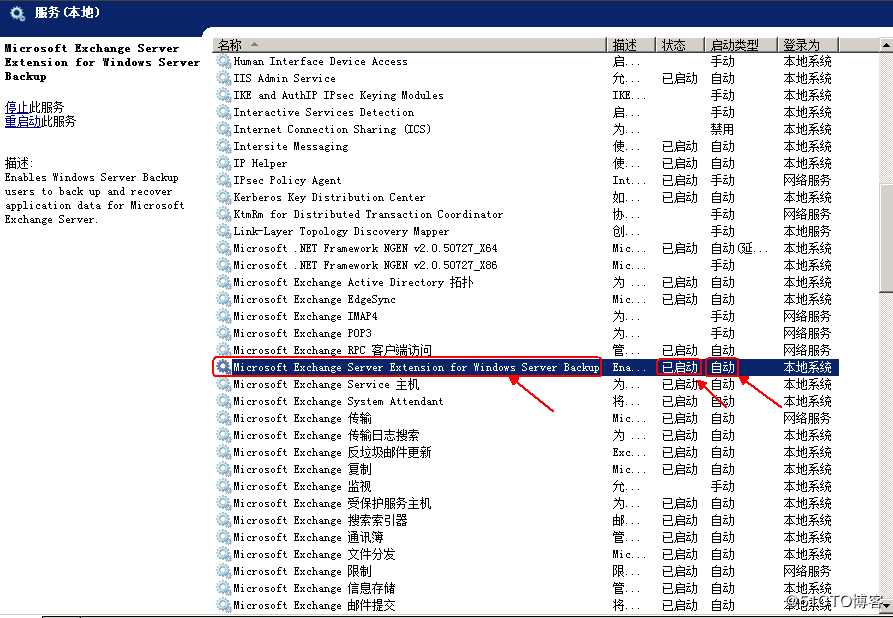Viewport: 893px width, 618px height.
Task: Click 本地服务 logon of Link-Layer Topology row
Action: 807,231
